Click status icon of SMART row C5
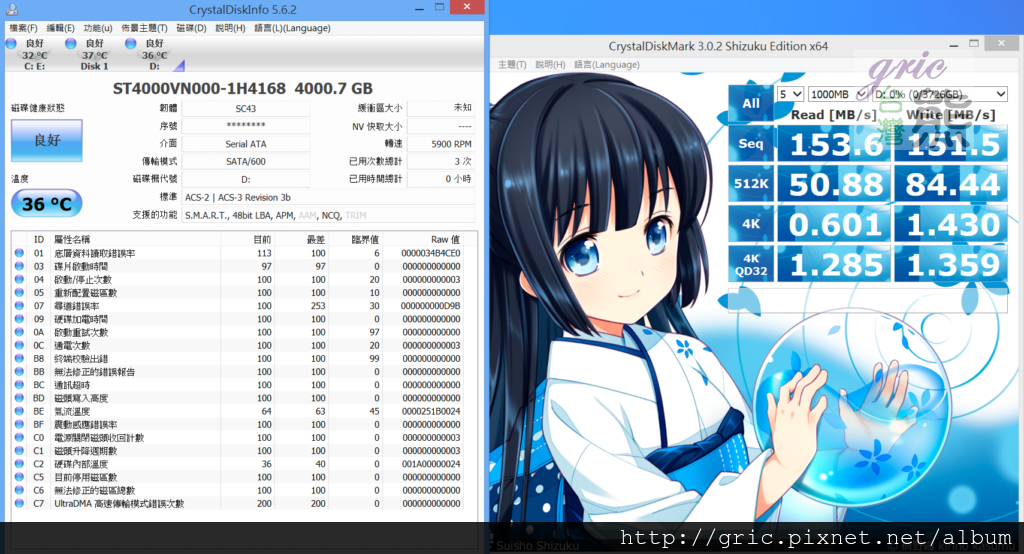This screenshot has height=554, width=1024. coord(19,477)
